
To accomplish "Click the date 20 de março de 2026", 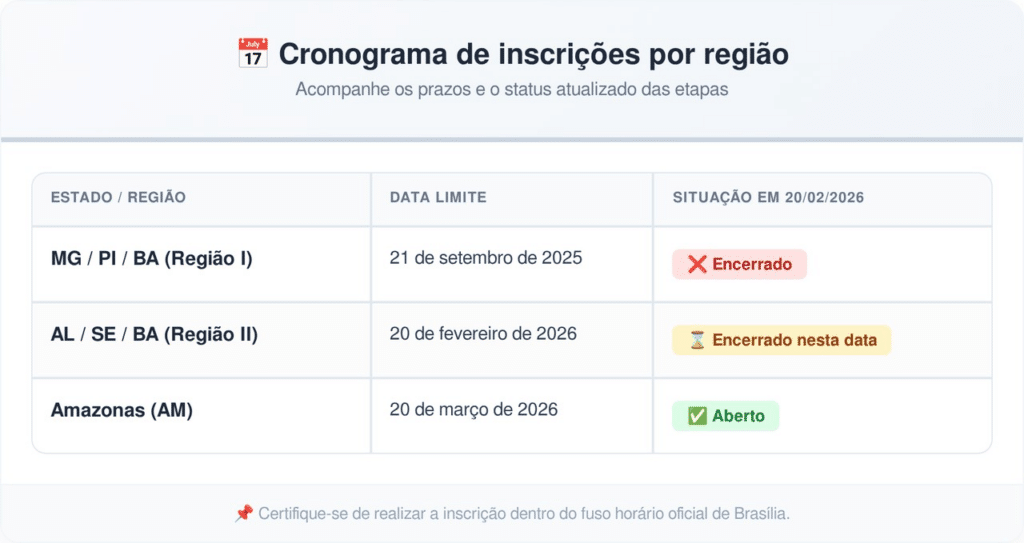I will tap(474, 410).
